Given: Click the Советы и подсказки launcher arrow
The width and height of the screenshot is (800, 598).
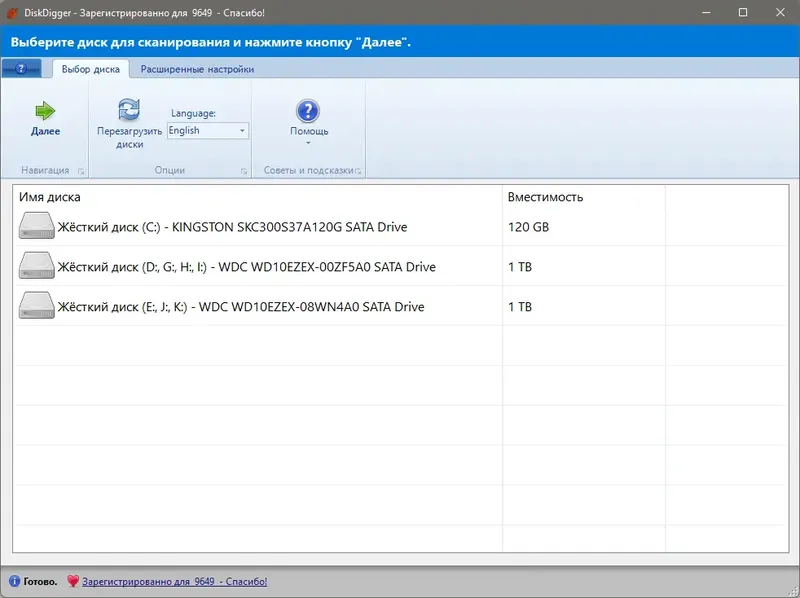Looking at the screenshot, I should pyautogui.click(x=360, y=170).
